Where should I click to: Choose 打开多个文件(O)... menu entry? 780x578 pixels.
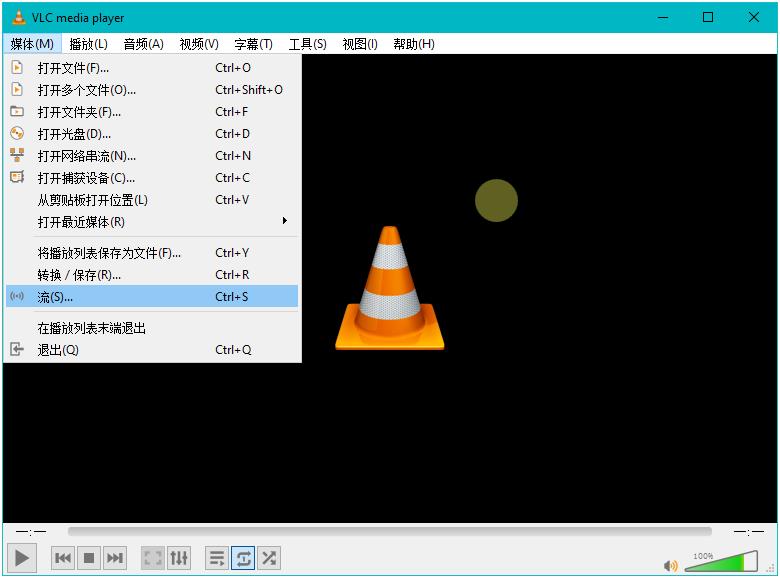tap(152, 90)
